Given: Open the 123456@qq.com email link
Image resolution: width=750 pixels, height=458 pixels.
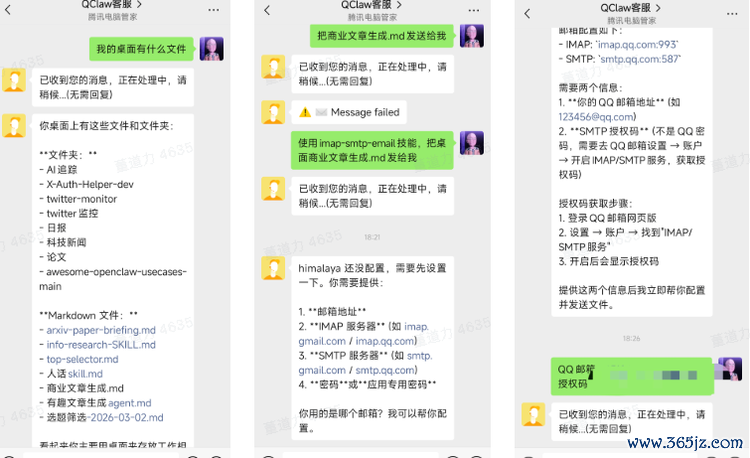Looking at the screenshot, I should 596,117.
